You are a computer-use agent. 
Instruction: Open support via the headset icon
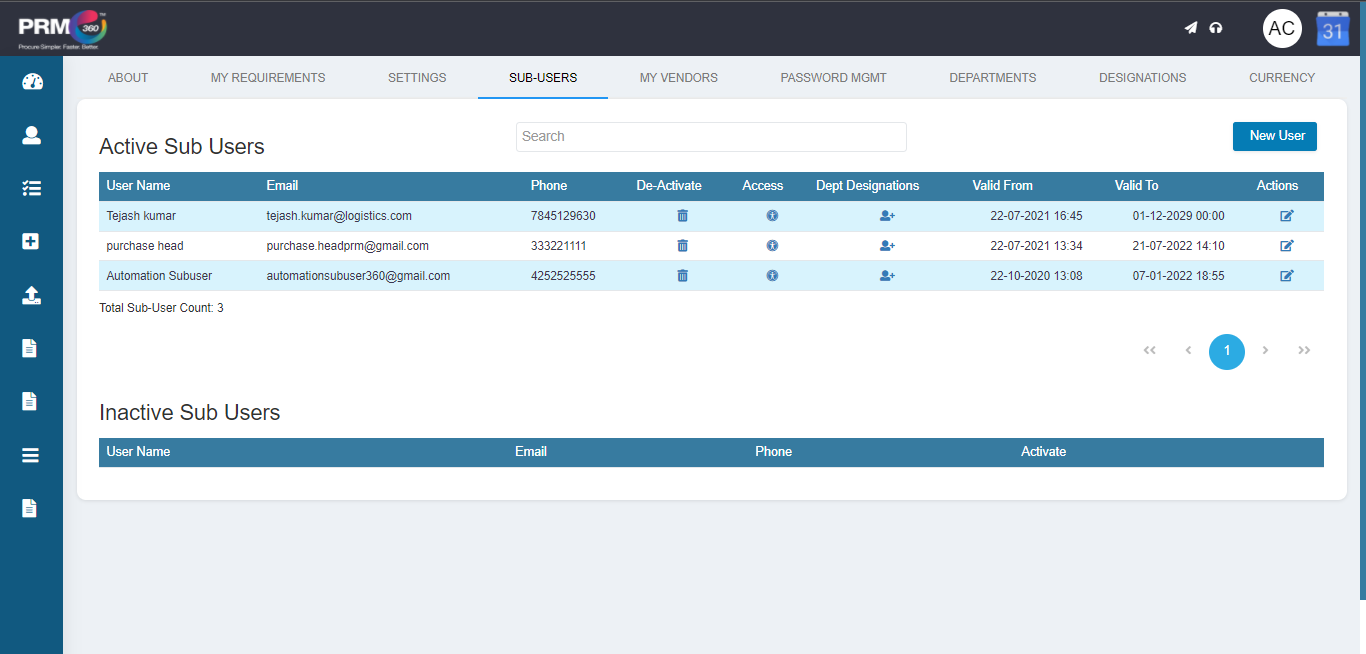[x=1216, y=28]
